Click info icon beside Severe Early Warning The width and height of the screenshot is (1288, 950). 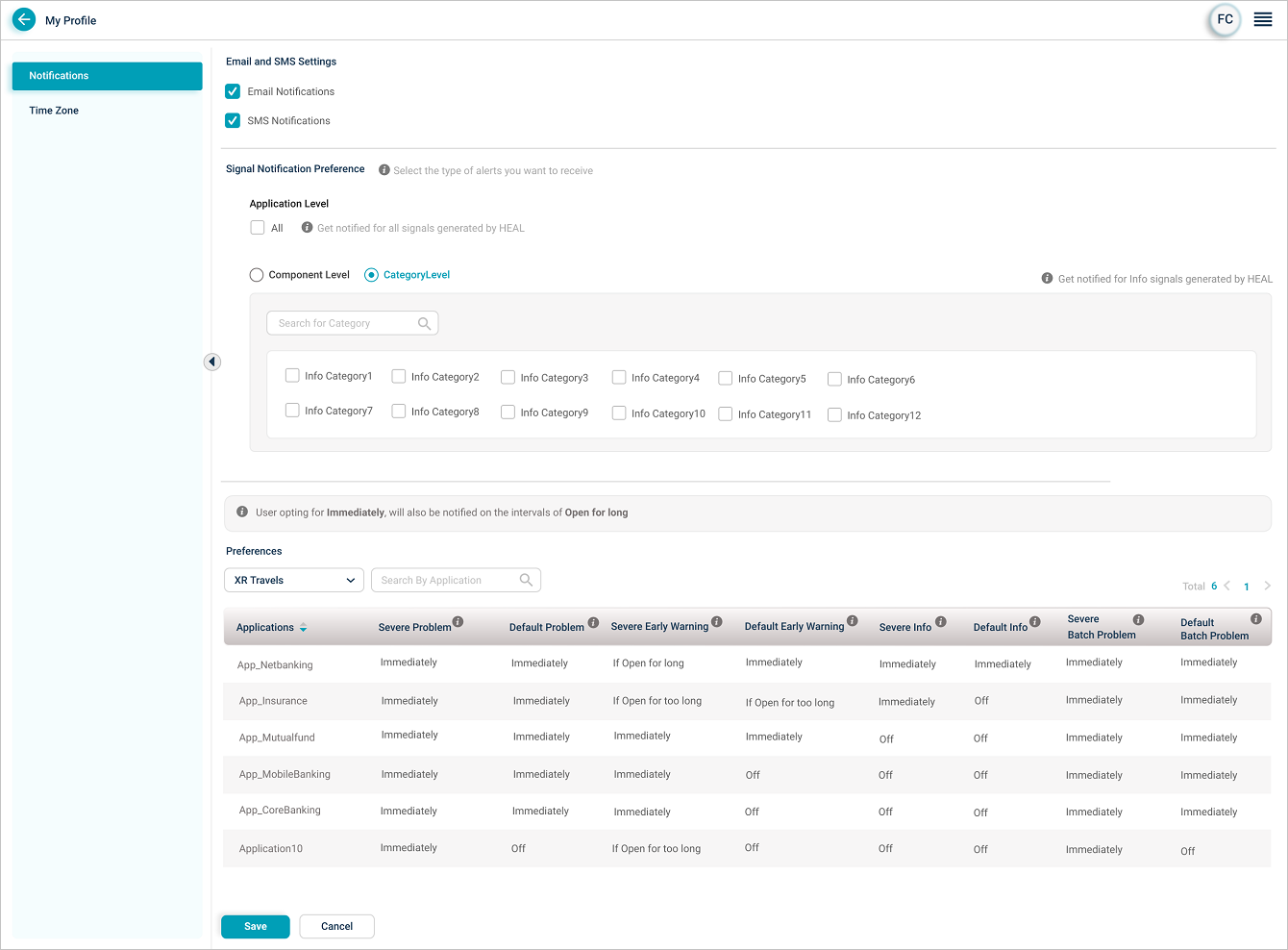[717, 622]
